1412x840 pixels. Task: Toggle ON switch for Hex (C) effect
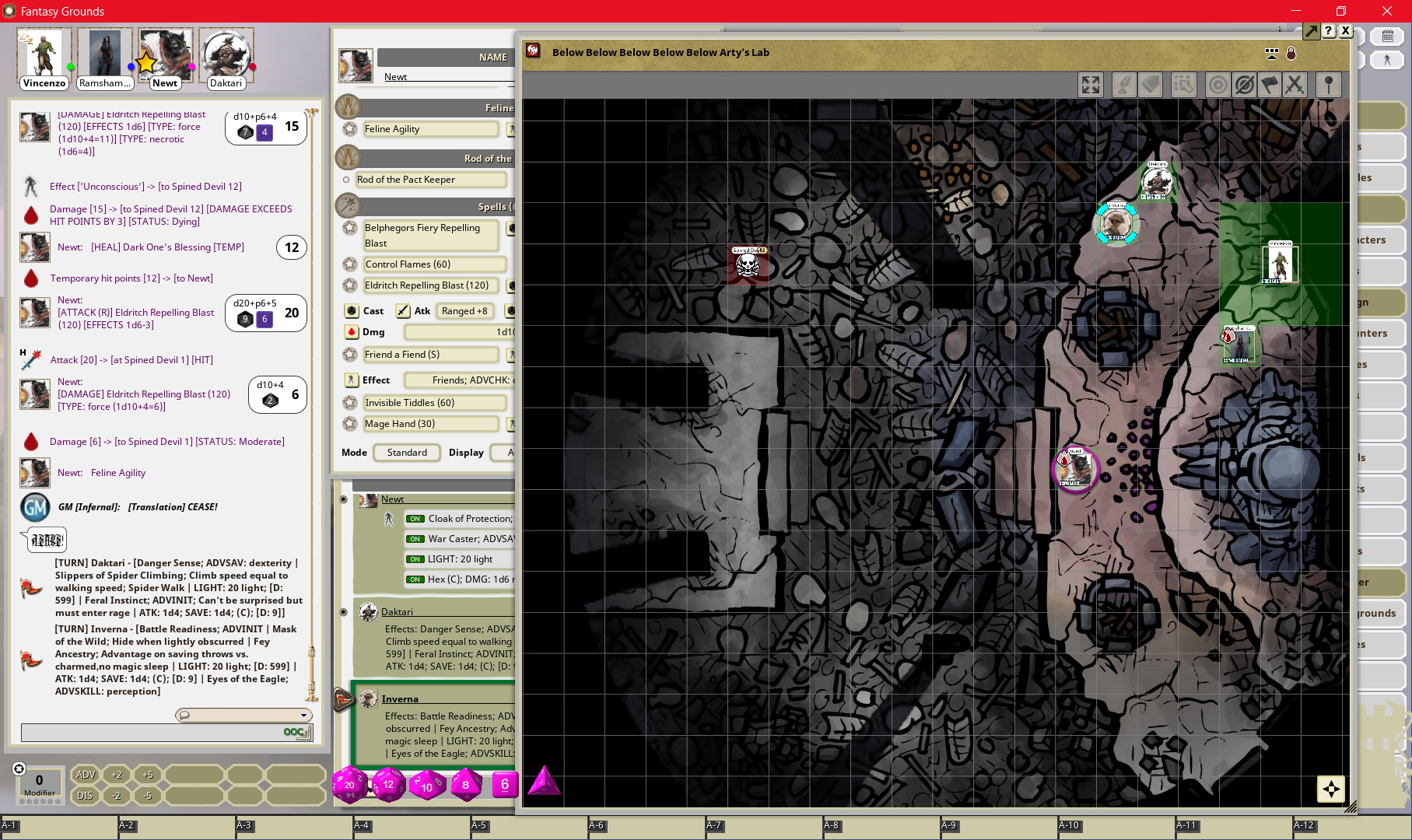[415, 579]
